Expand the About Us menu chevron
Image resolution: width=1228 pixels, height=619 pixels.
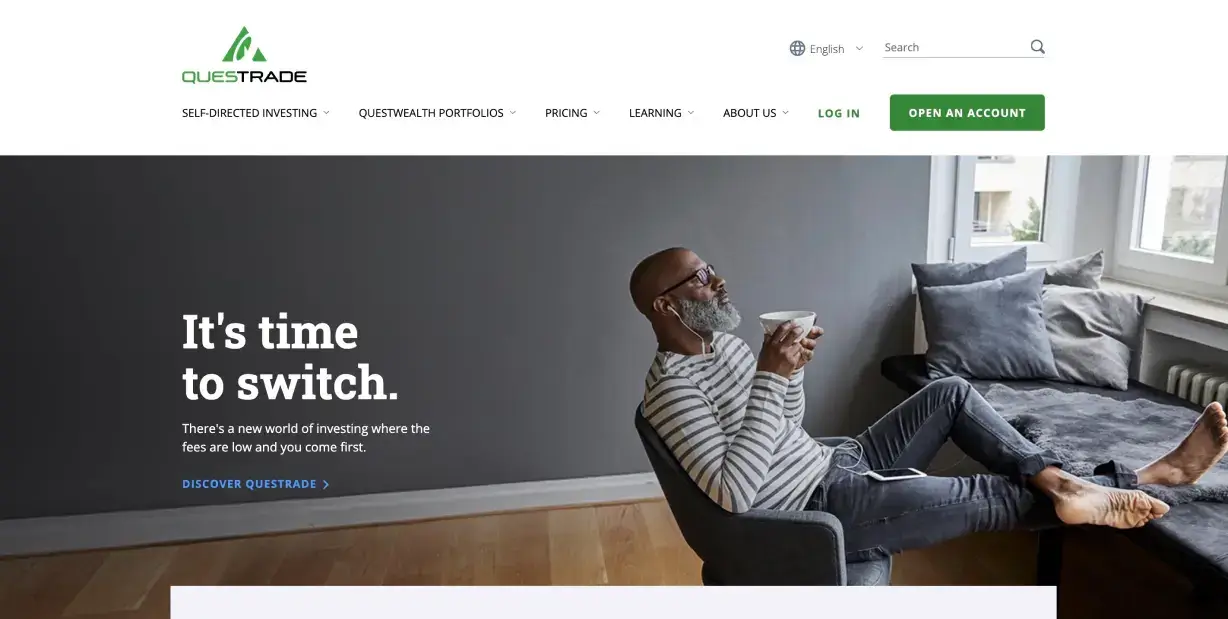pyautogui.click(x=785, y=113)
